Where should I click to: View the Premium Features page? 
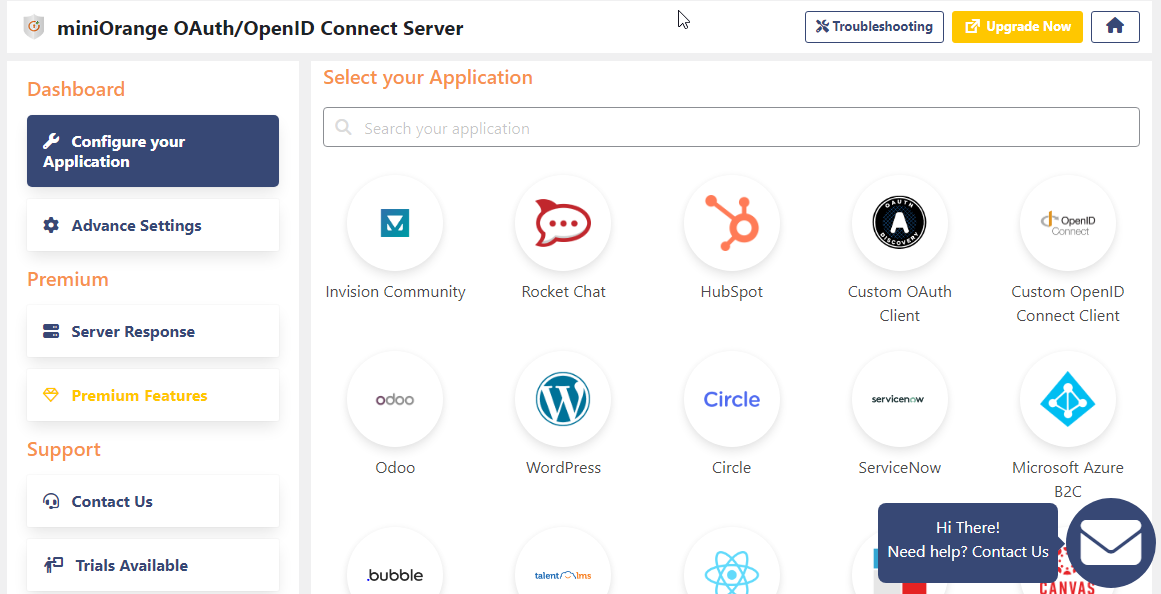pyautogui.click(x=152, y=395)
